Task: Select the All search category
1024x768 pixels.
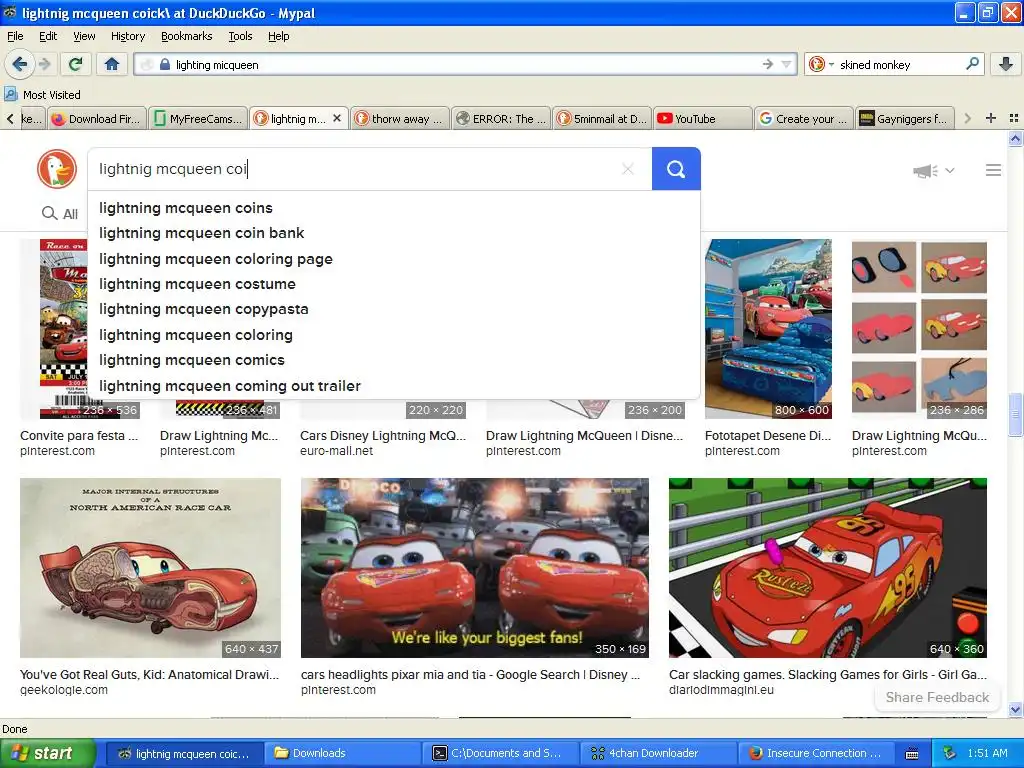Action: click(x=60, y=214)
